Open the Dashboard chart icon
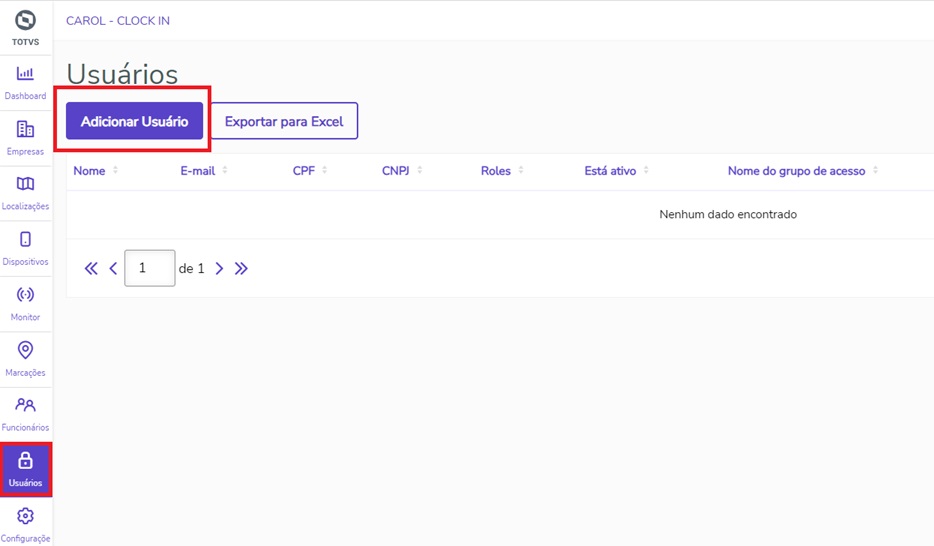The height and width of the screenshot is (546, 934). pyautogui.click(x=25, y=74)
